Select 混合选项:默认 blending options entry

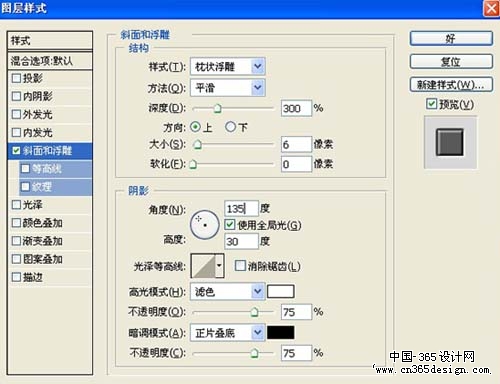[x=50, y=61]
